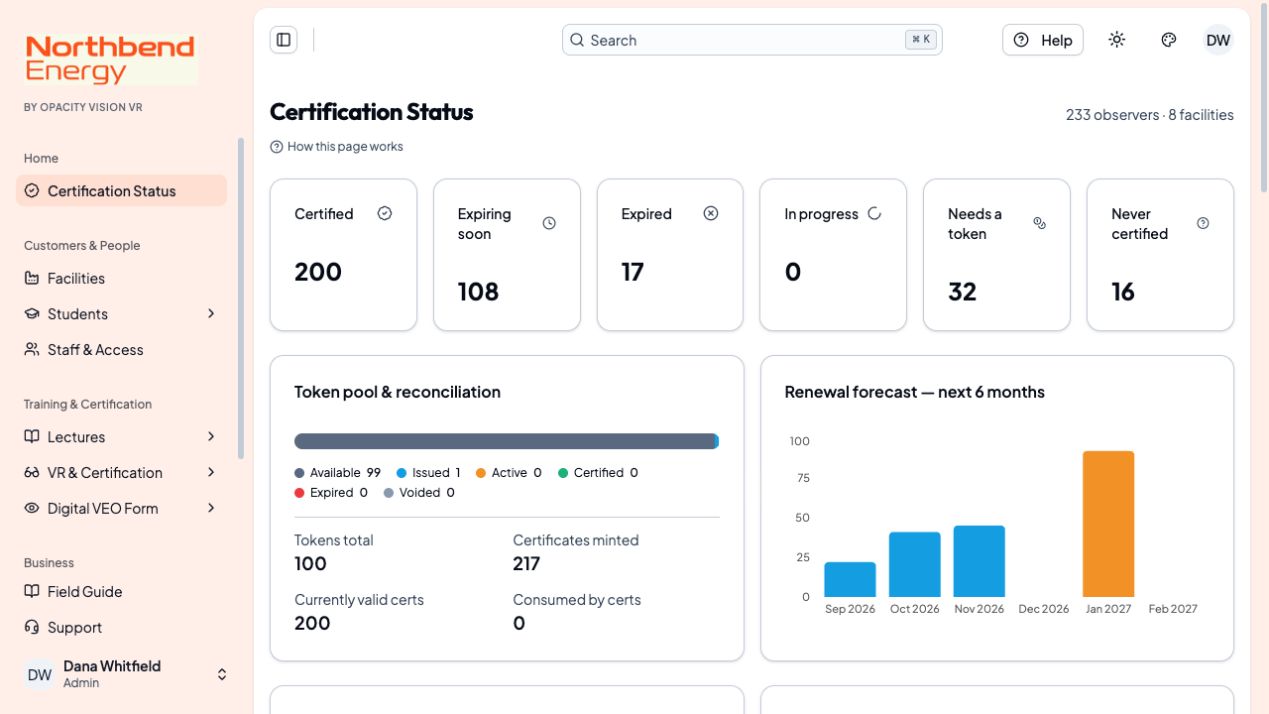Click the "233 observers · 8 facilities" text
The height and width of the screenshot is (714, 1269).
1150,115
